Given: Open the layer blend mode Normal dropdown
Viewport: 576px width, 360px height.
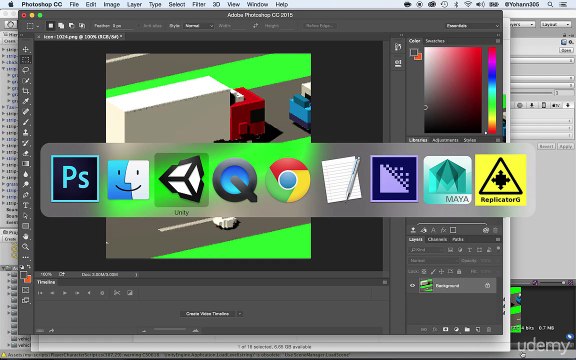Looking at the screenshot, I should point(433,260).
